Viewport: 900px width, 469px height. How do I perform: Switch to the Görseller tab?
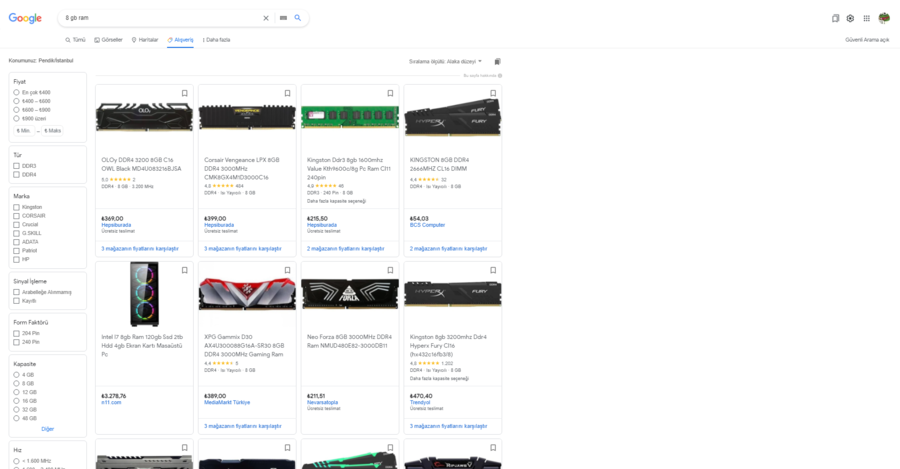(x=108, y=40)
